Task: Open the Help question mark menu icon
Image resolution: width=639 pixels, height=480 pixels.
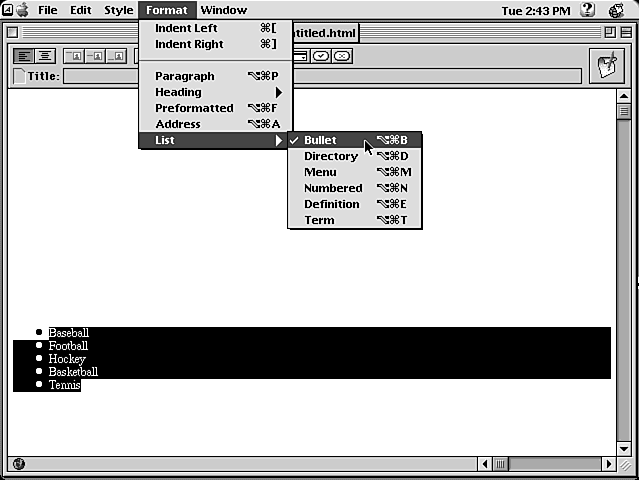Action: pyautogui.click(x=588, y=10)
